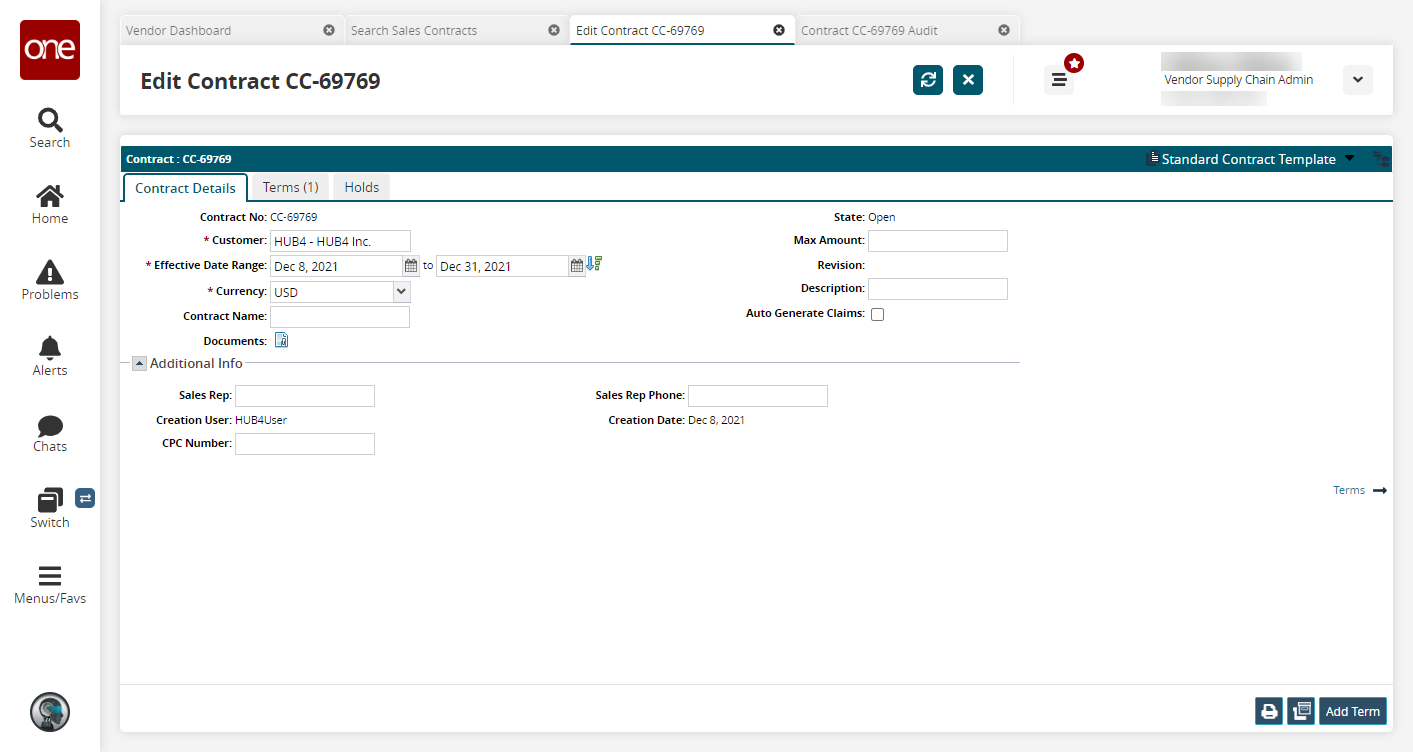The height and width of the screenshot is (752, 1413).
Task: Follow the Terms link with arrow
Action: [x=1360, y=490]
